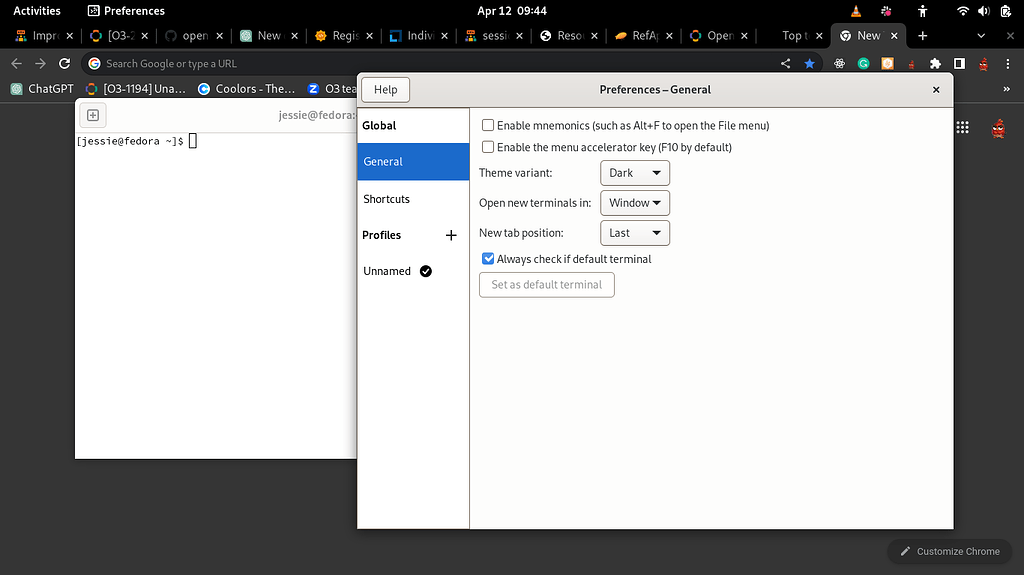Image resolution: width=1024 pixels, height=575 pixels.
Task: Select the Unnamed profile in sidebar
Action: (x=388, y=271)
